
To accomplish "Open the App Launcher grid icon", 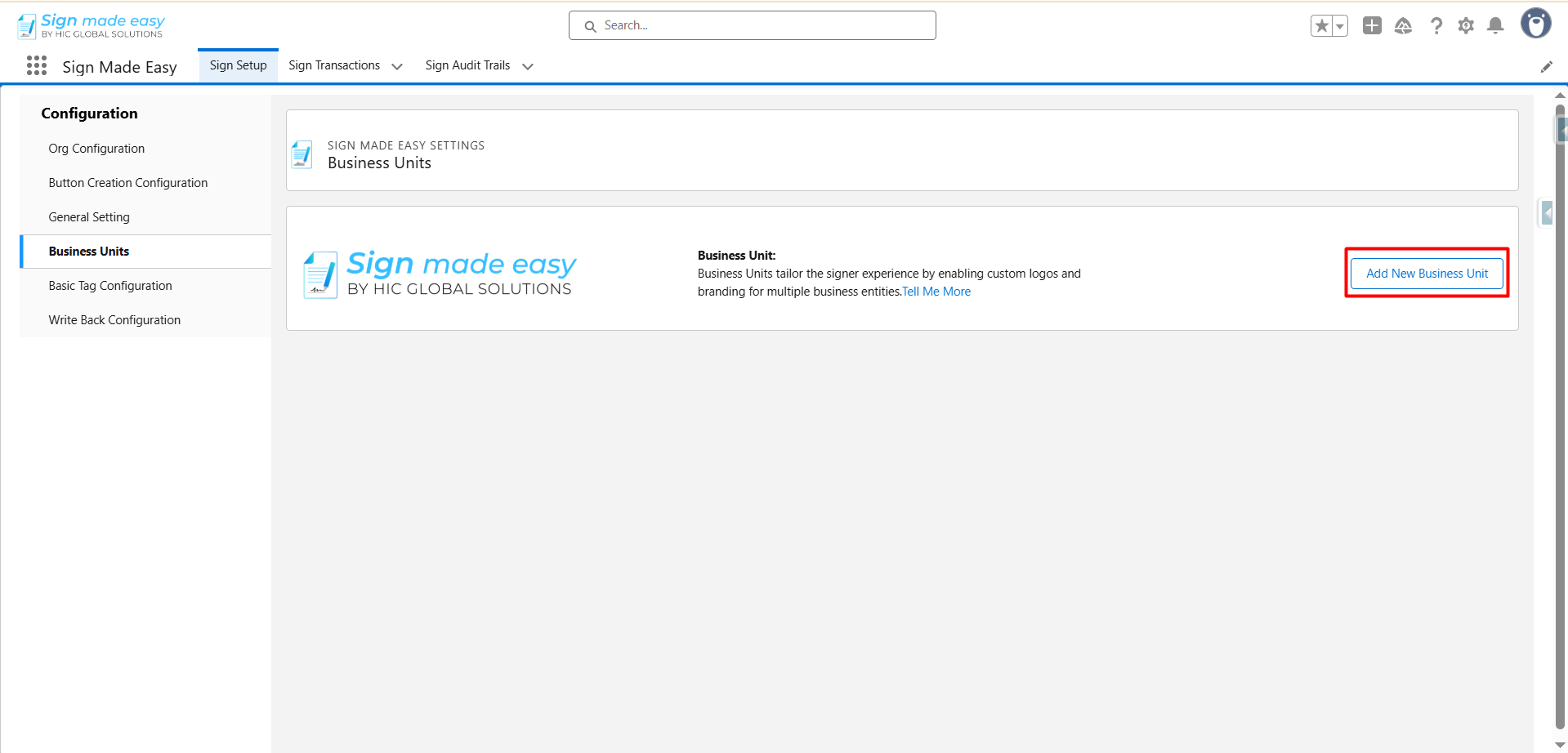I will [x=37, y=66].
